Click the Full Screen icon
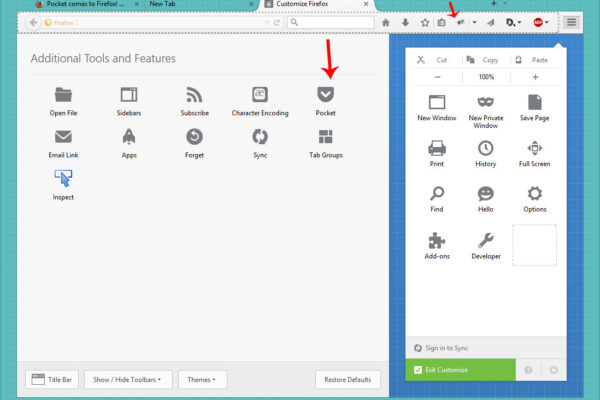 click(x=535, y=148)
